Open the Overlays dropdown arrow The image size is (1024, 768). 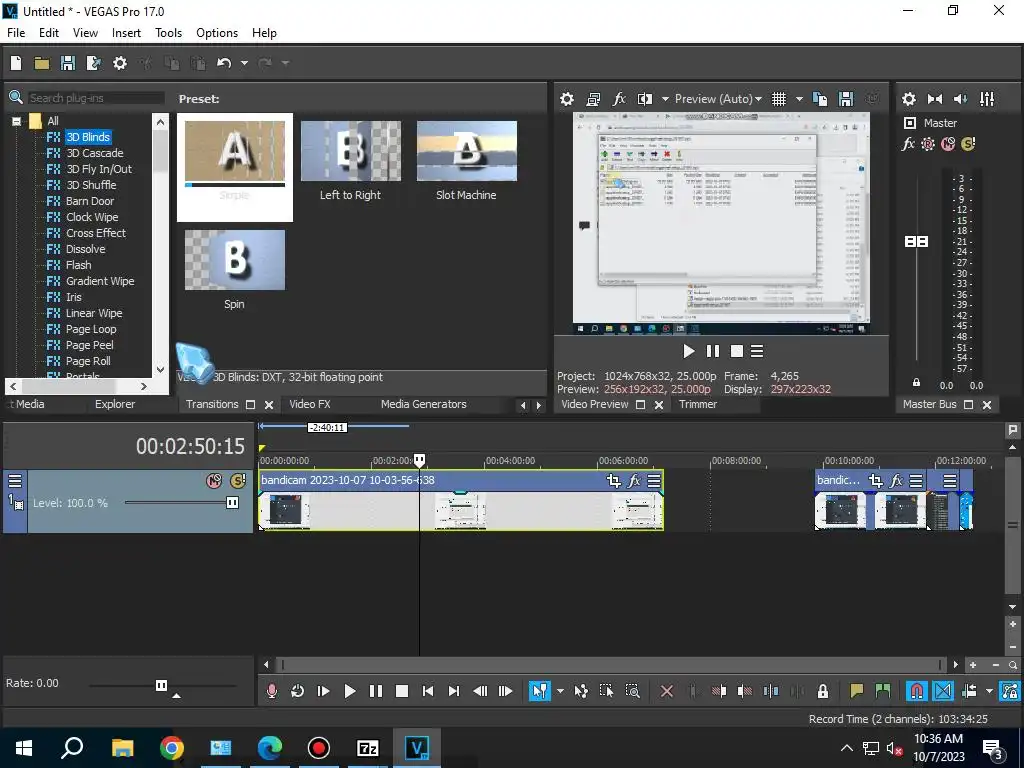click(x=799, y=99)
